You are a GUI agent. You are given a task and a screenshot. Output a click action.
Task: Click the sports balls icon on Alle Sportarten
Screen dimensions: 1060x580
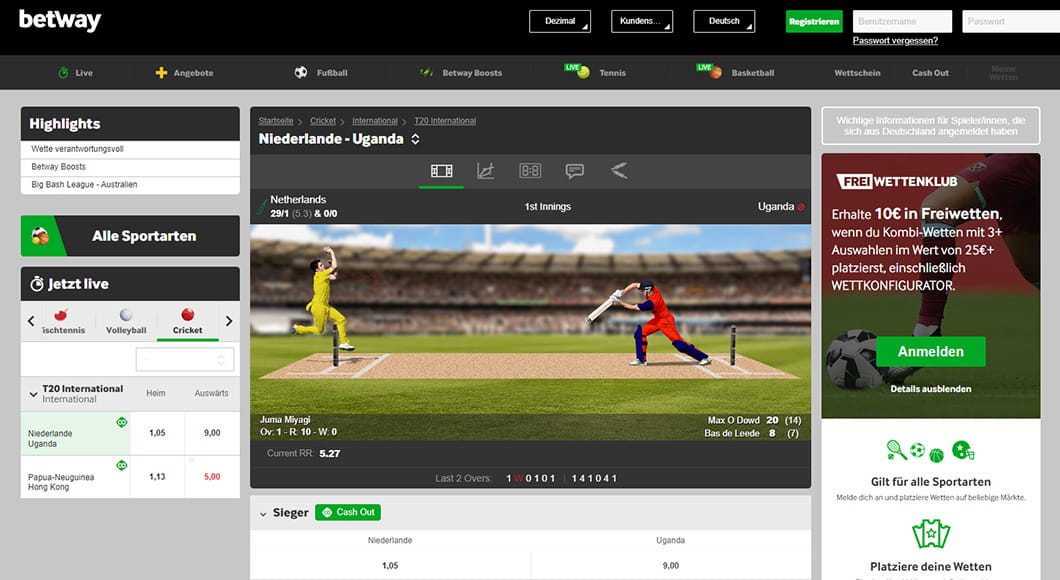pyautogui.click(x=40, y=236)
